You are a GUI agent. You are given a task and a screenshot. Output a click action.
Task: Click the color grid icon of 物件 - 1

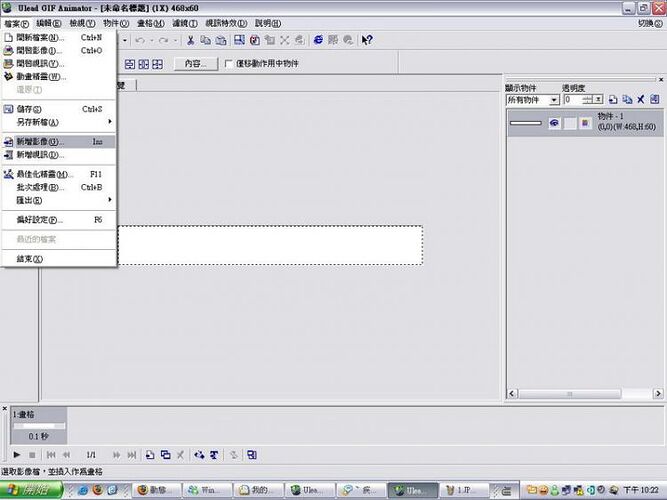tap(585, 123)
